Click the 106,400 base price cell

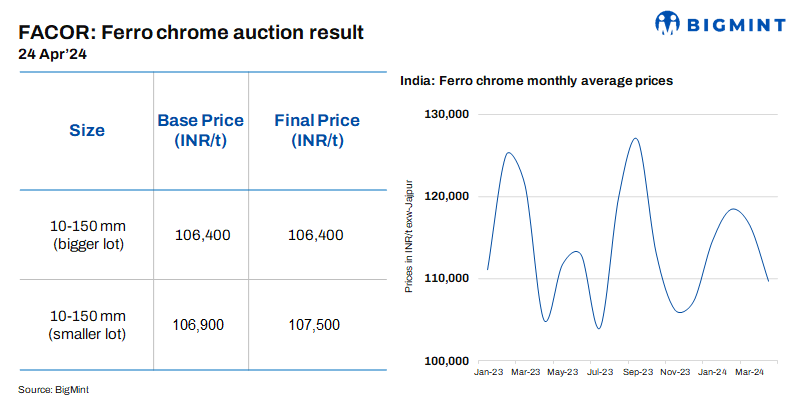pyautogui.click(x=202, y=235)
